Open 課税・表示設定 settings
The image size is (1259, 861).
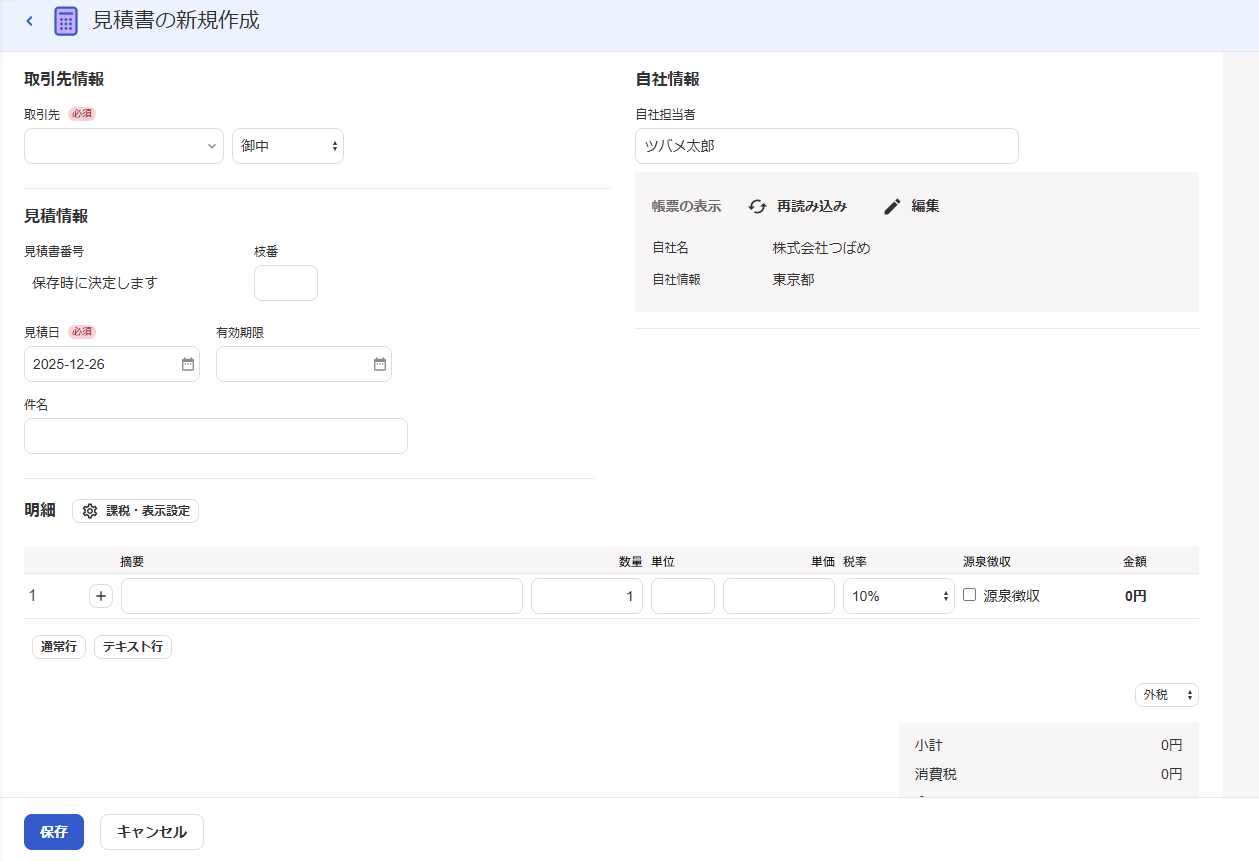click(136, 511)
